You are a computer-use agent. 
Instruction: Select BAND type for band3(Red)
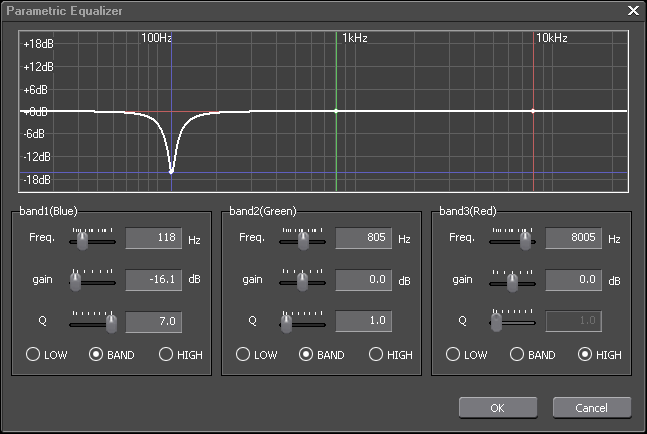coord(517,354)
